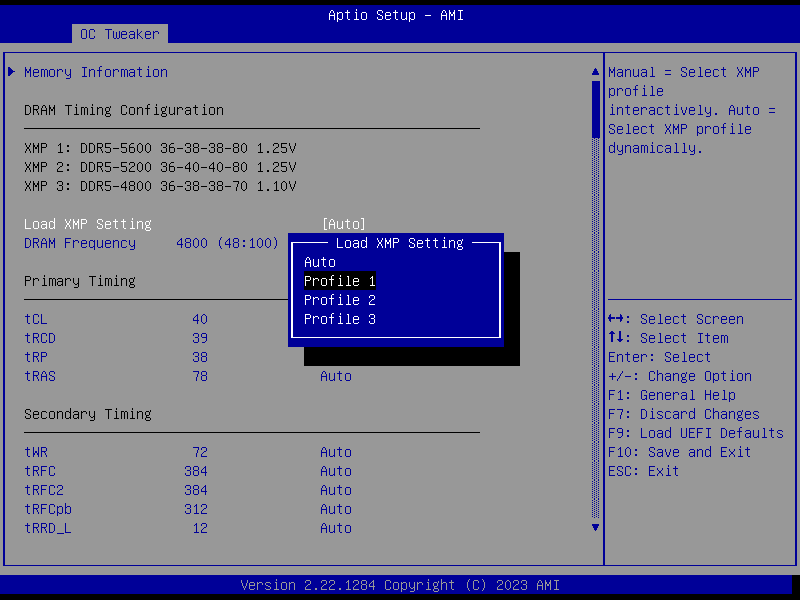This screenshot has height=600, width=800.
Task: Click the XMP 1 DDR5-5600 profile line
Action: [160, 148]
